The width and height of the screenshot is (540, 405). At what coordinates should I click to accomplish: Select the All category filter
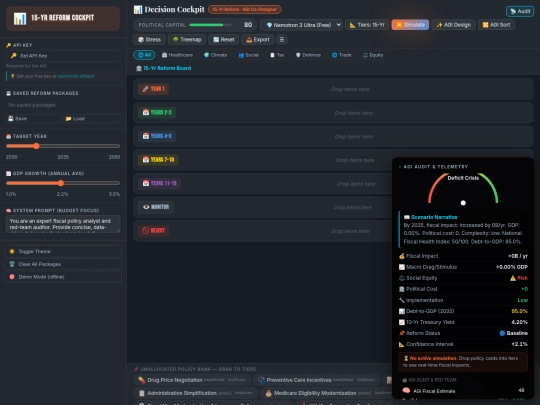tap(144, 55)
